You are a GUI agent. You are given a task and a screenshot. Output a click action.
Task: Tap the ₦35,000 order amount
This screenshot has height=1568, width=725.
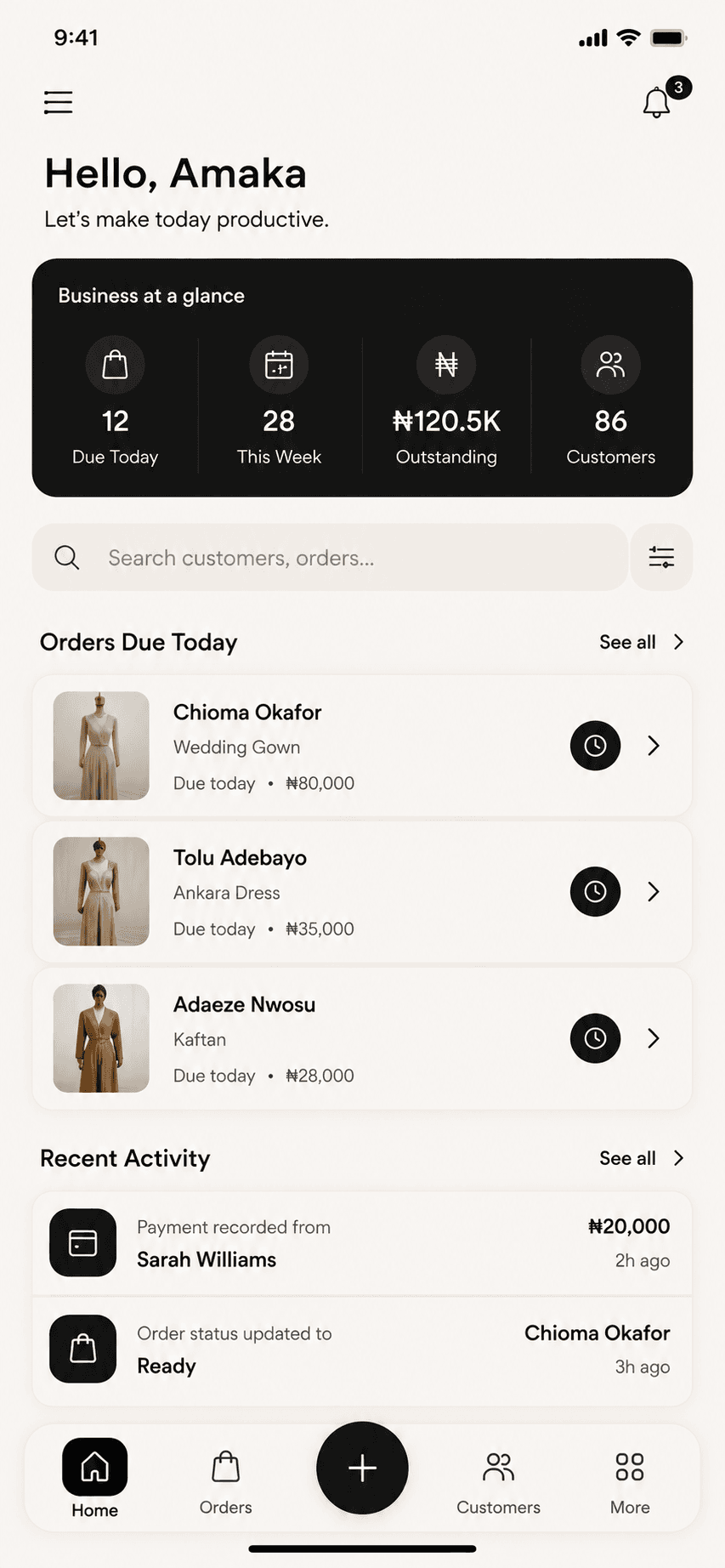tap(320, 929)
